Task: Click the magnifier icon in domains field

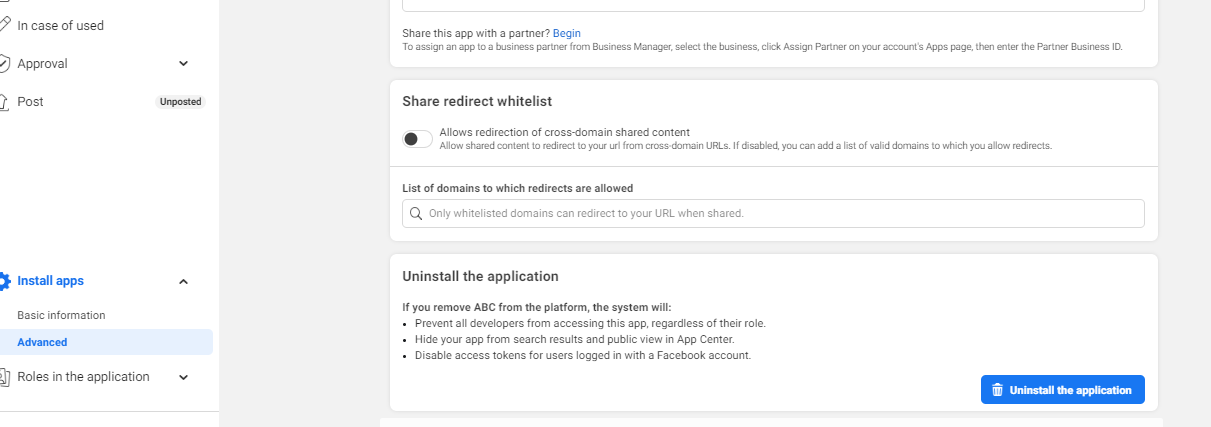Action: (415, 213)
